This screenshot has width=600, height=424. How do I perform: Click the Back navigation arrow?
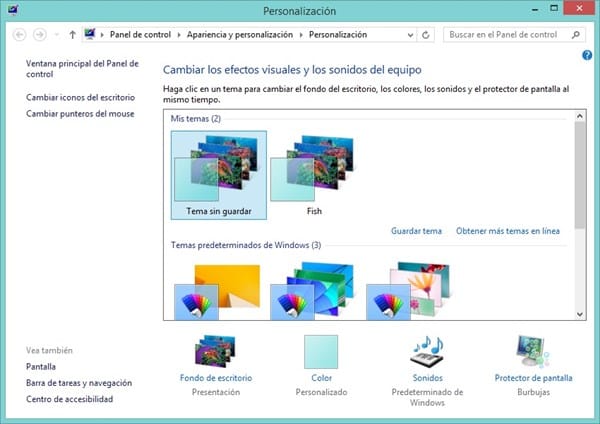pos(20,35)
